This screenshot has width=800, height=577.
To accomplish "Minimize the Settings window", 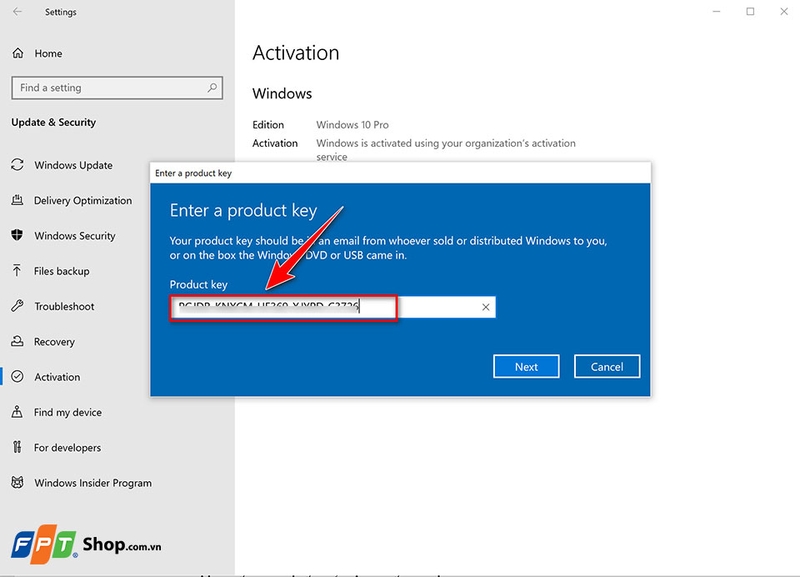I will [x=716, y=11].
